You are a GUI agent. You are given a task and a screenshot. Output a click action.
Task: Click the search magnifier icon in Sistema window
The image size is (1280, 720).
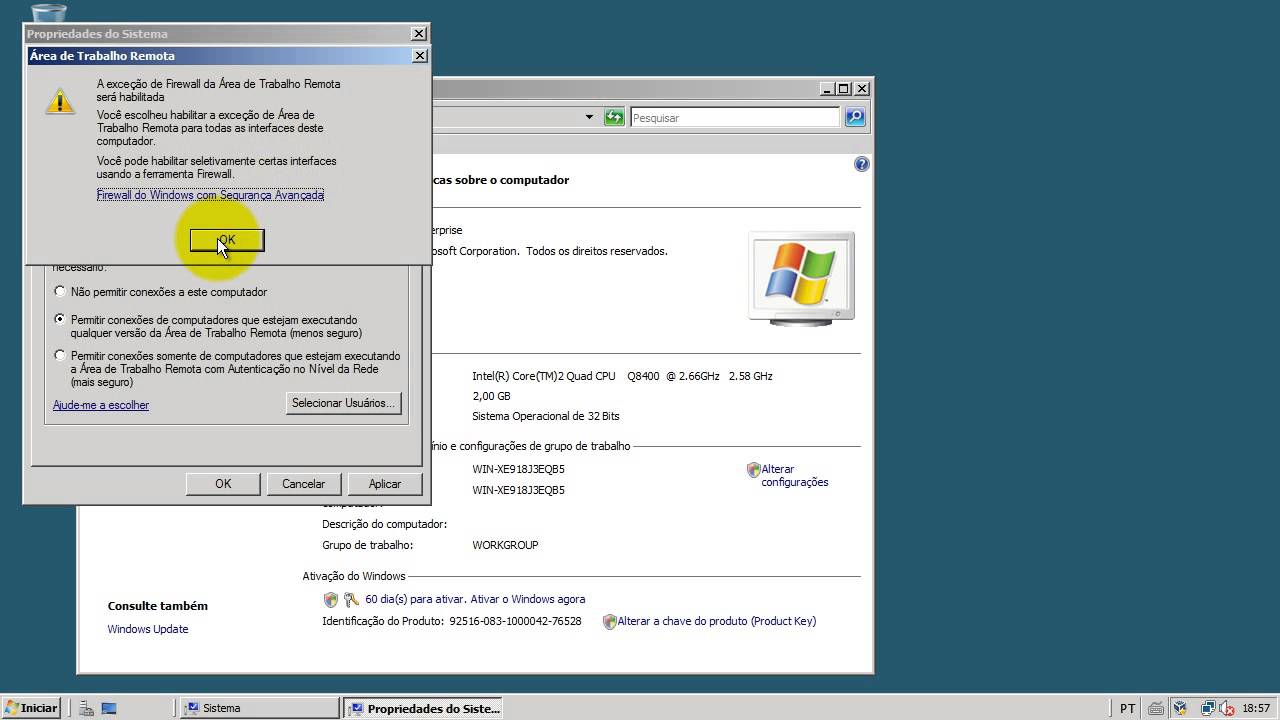point(855,117)
